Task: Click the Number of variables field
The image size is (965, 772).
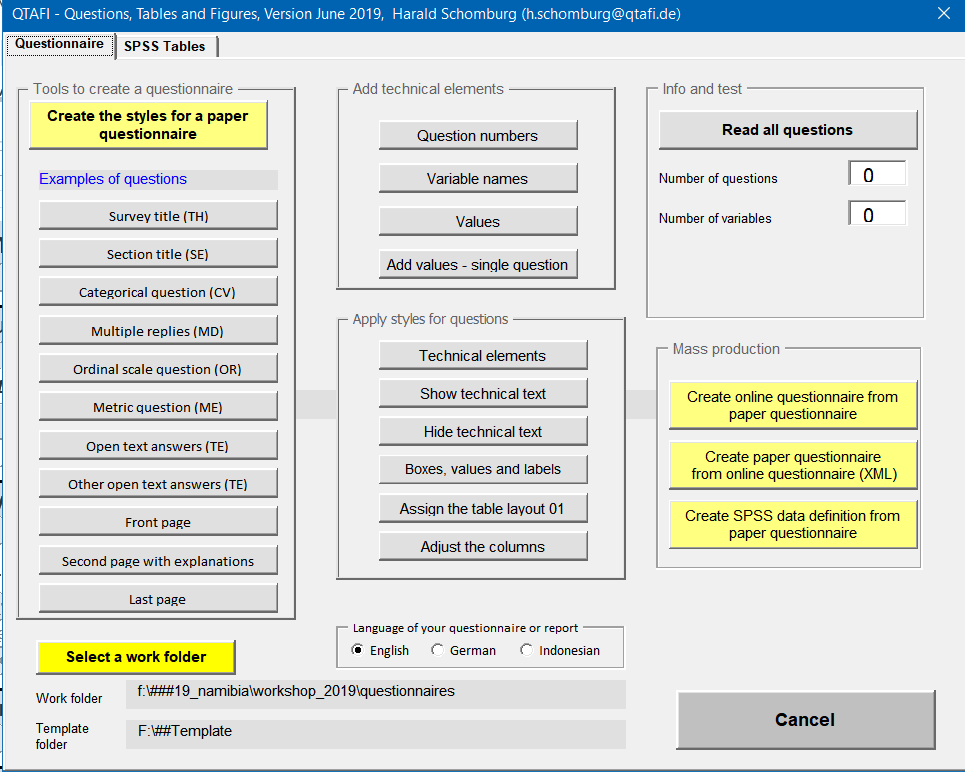Action: tap(877, 215)
